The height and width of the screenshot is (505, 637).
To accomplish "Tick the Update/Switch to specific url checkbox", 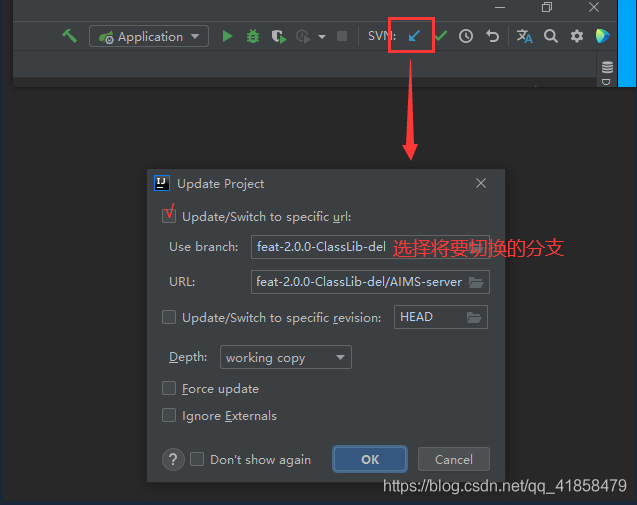I will 169,216.
